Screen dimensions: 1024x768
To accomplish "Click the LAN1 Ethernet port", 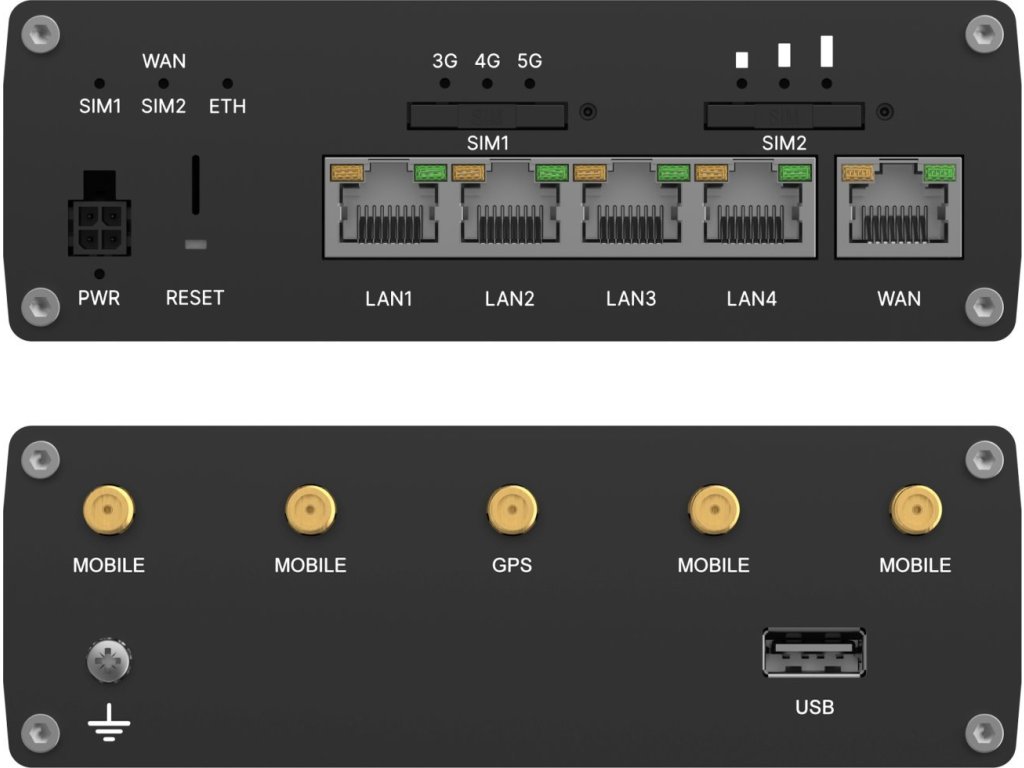I will click(389, 208).
